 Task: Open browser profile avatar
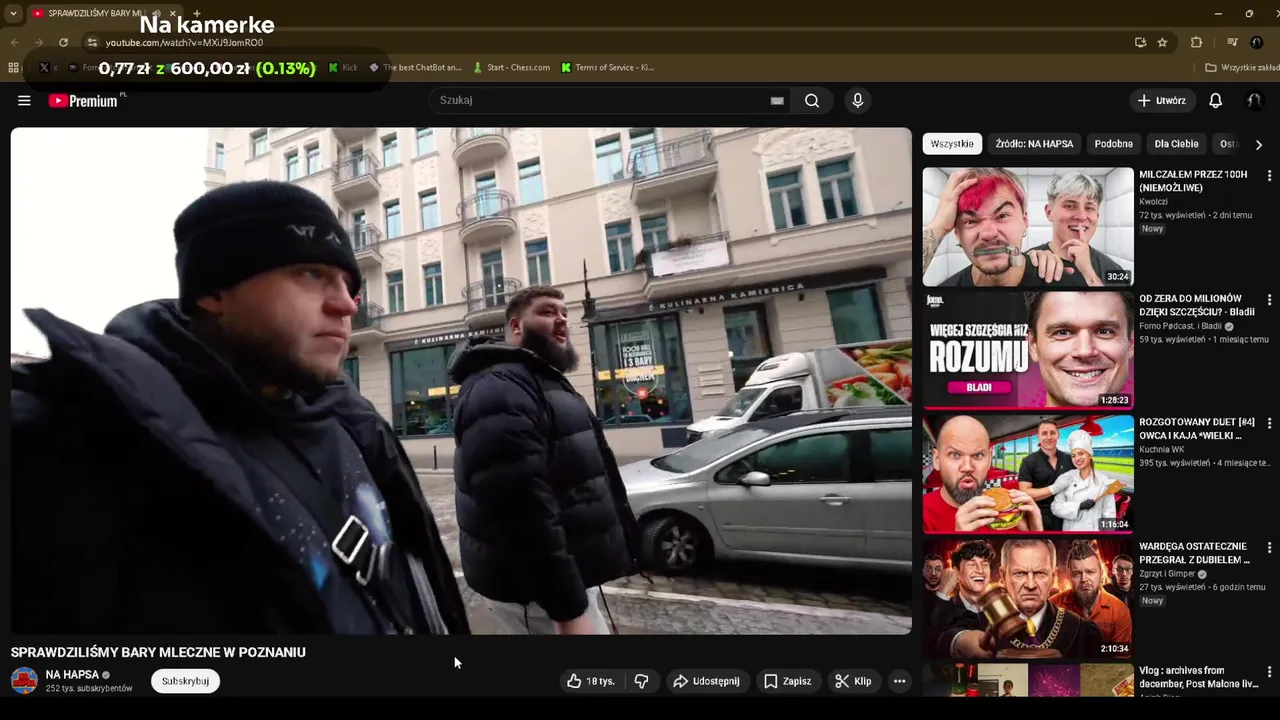click(1257, 42)
